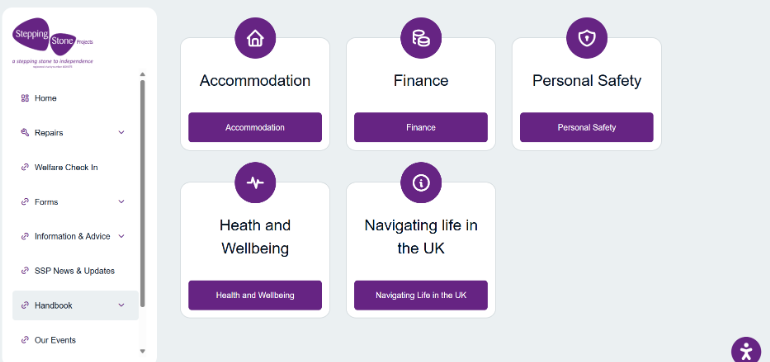Collapse the Handbook menu chevron

tap(122, 306)
